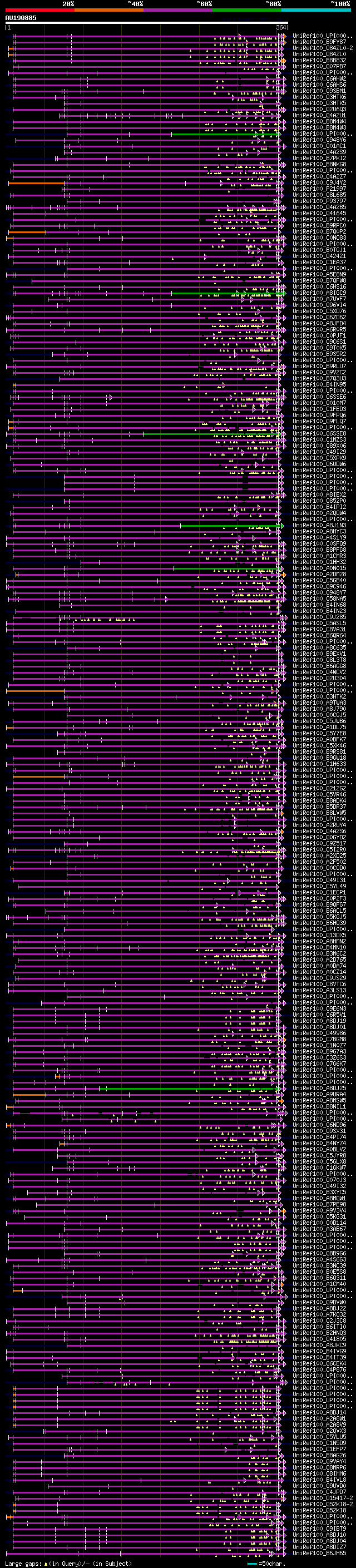Open hit UniRef100_B2HNQ3

coord(319,1333)
